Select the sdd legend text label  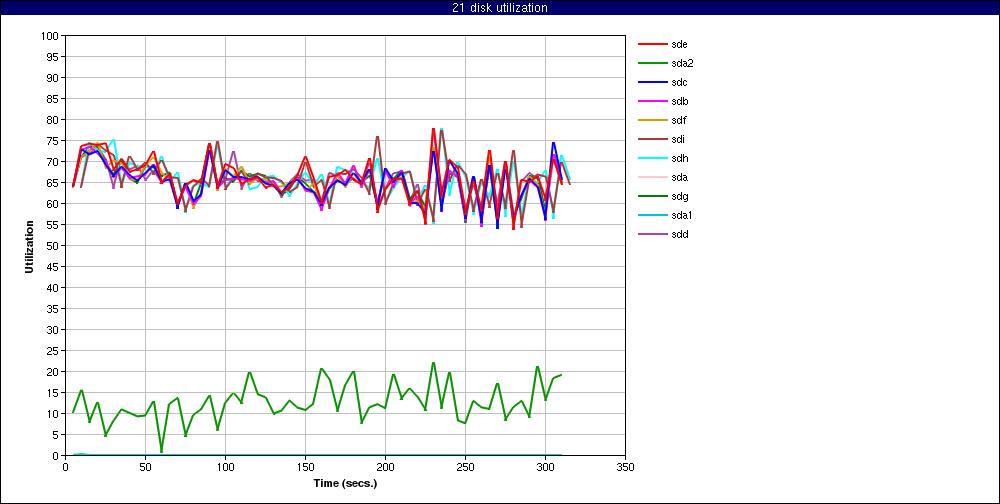(x=680, y=234)
